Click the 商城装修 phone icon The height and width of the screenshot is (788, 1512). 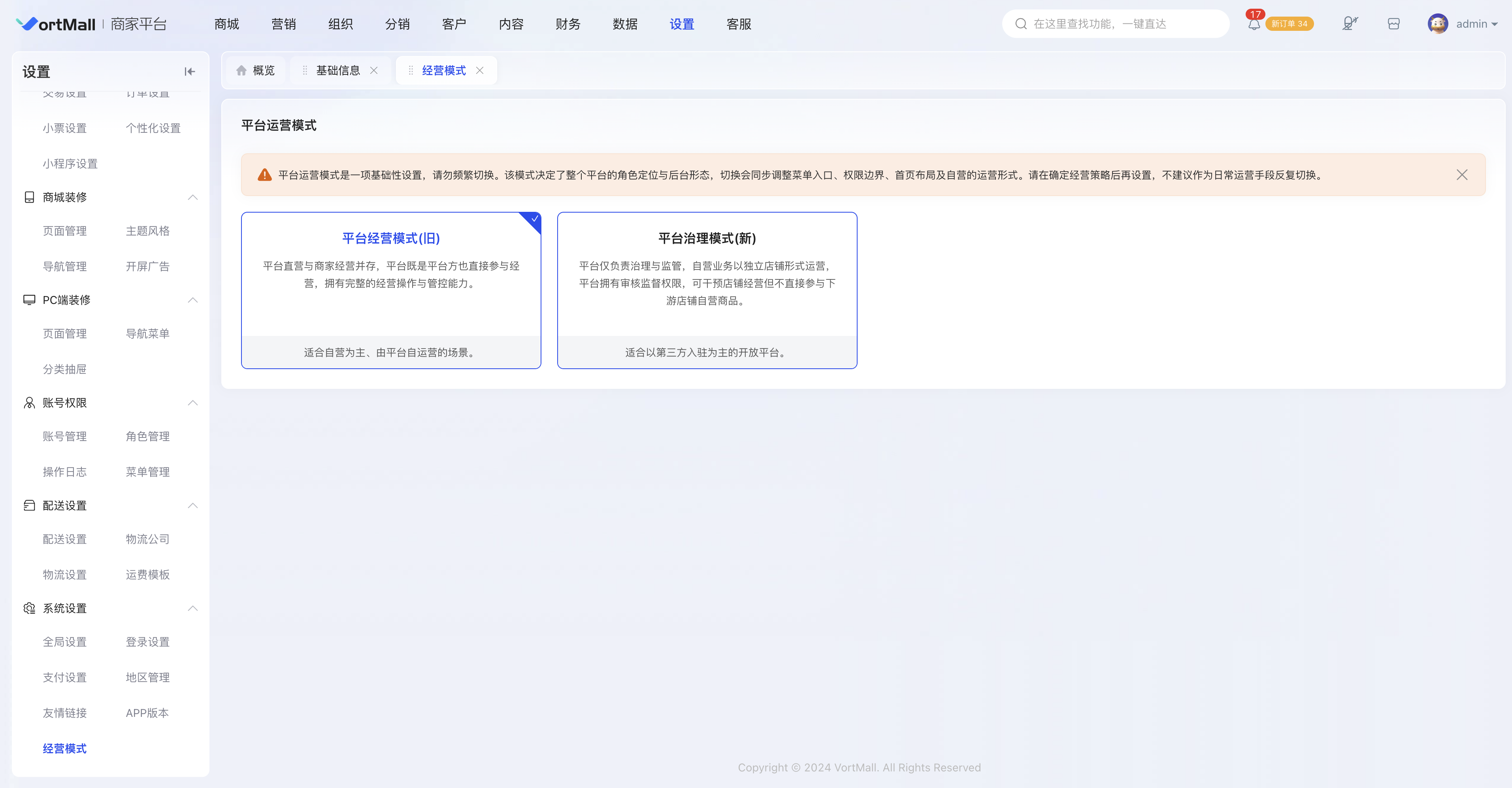click(29, 197)
